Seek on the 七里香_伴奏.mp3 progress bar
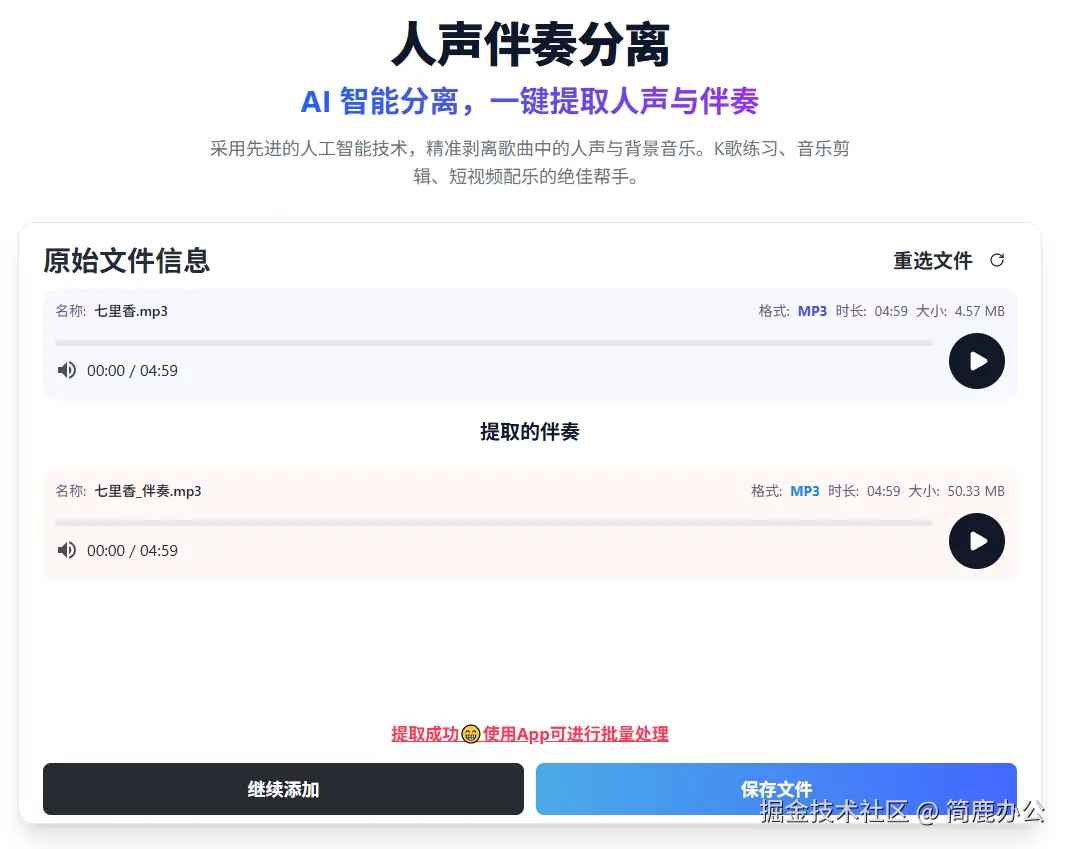 (494, 523)
